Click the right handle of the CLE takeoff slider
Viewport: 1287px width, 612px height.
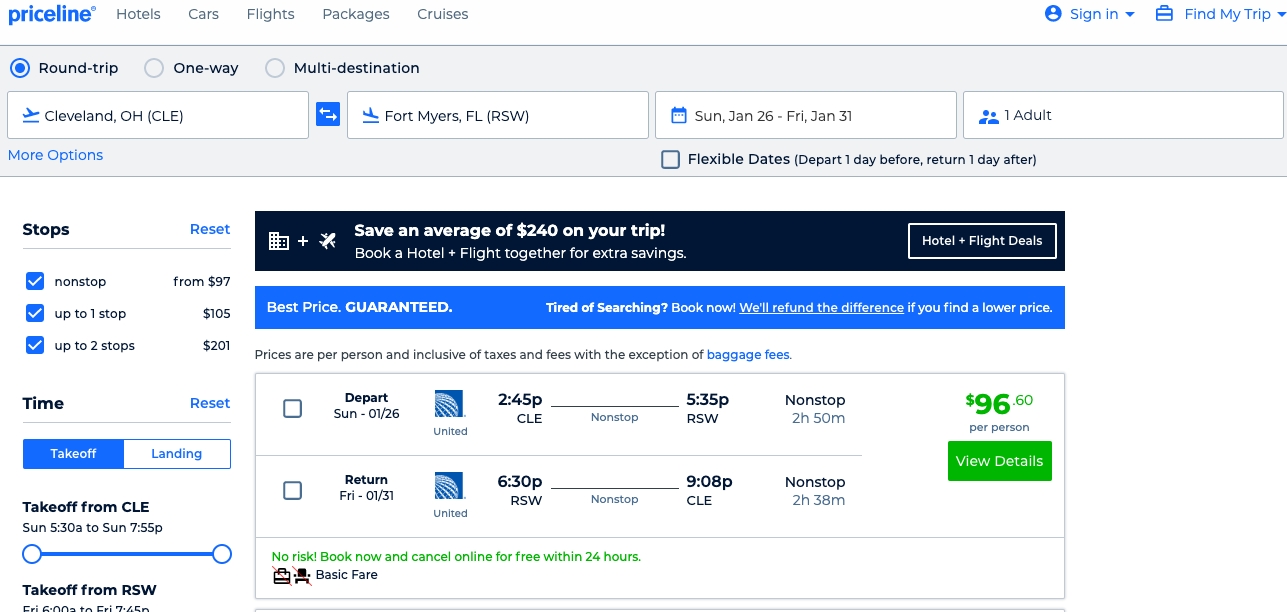pyautogui.click(x=222, y=553)
